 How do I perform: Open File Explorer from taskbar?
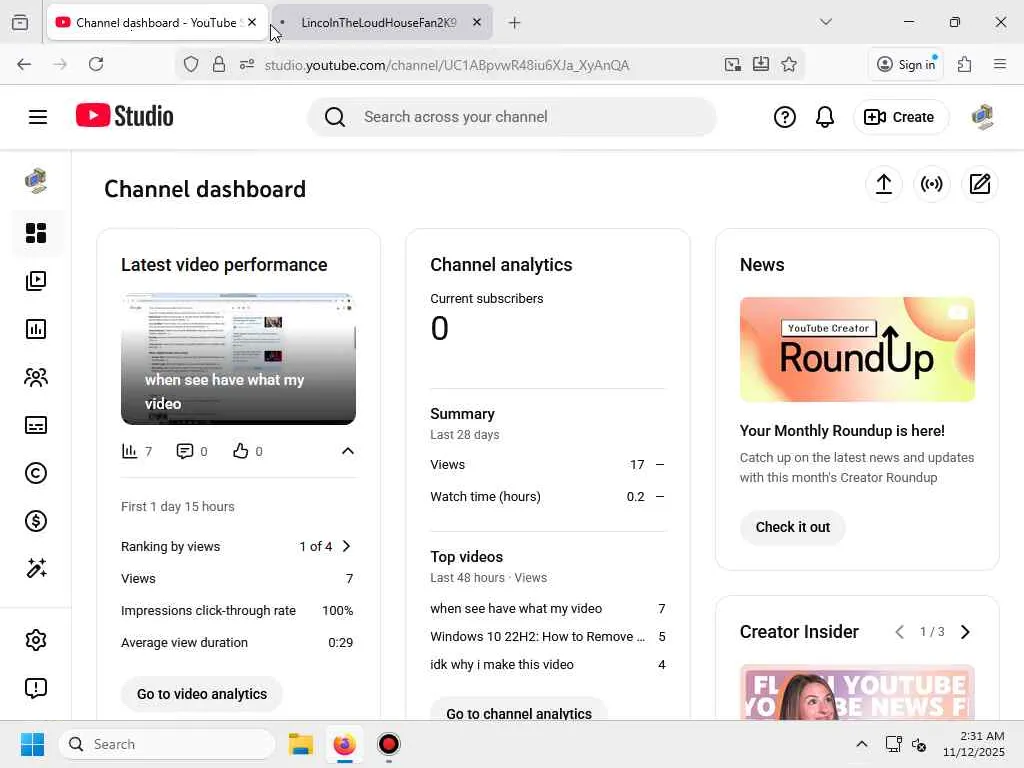(x=301, y=744)
